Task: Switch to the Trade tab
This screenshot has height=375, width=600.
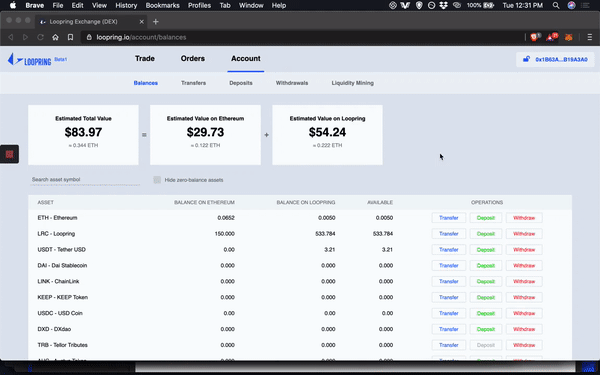Action: tap(145, 59)
